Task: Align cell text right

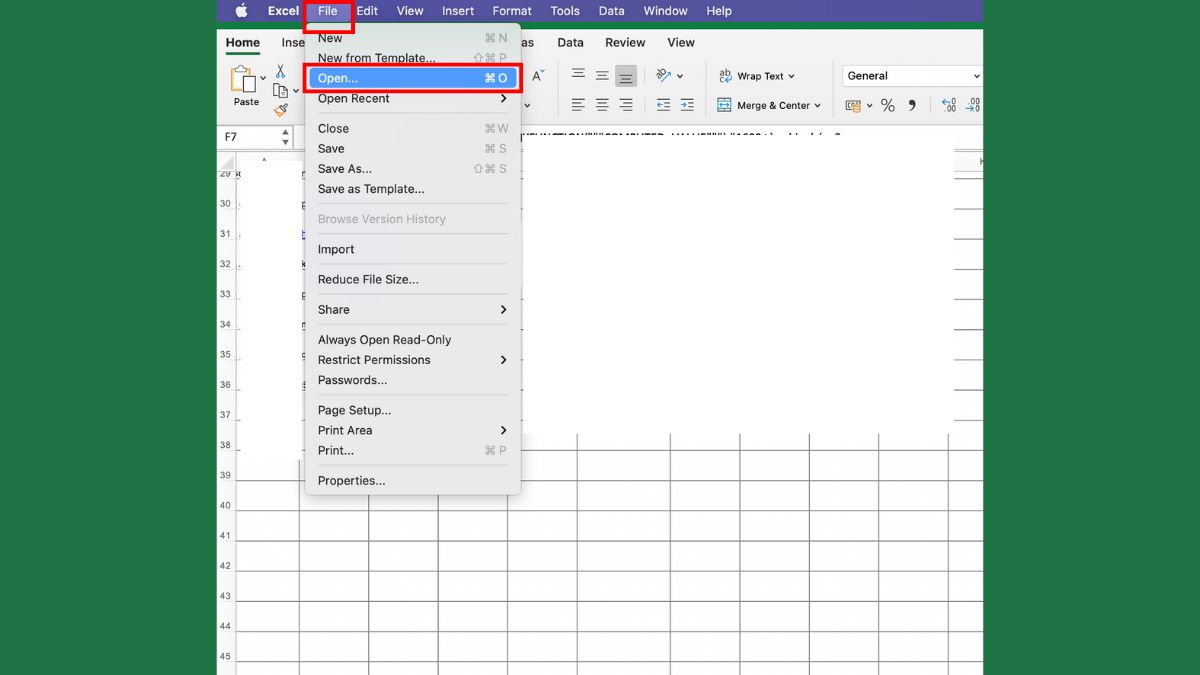Action: (x=626, y=105)
